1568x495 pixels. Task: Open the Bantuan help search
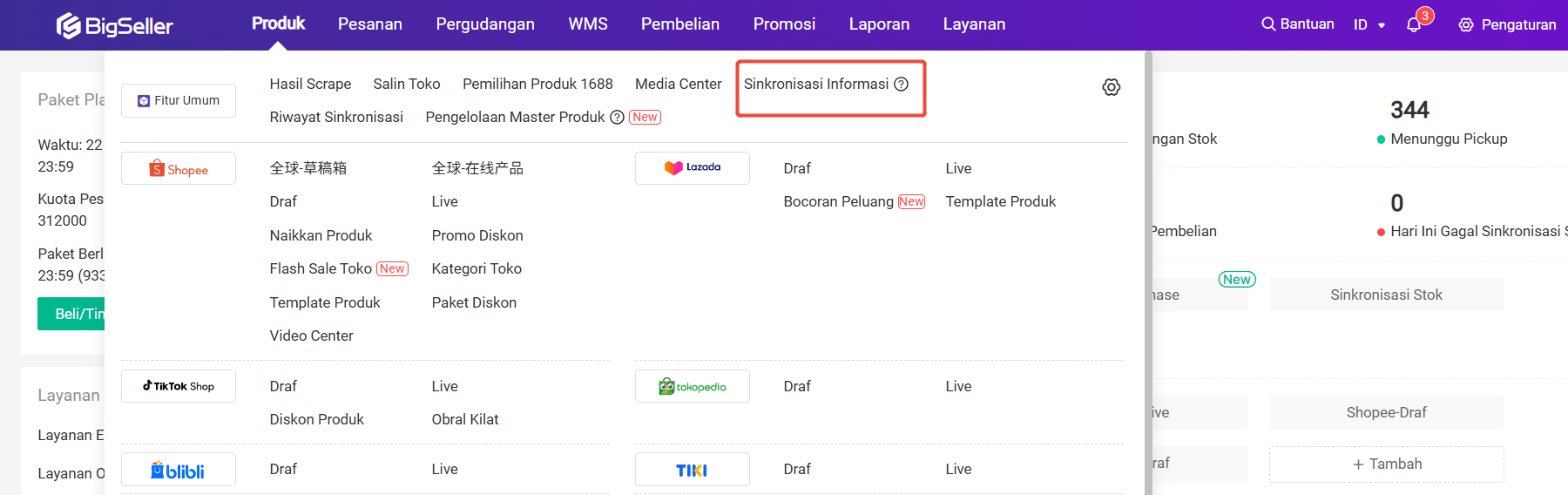pyautogui.click(x=1298, y=24)
